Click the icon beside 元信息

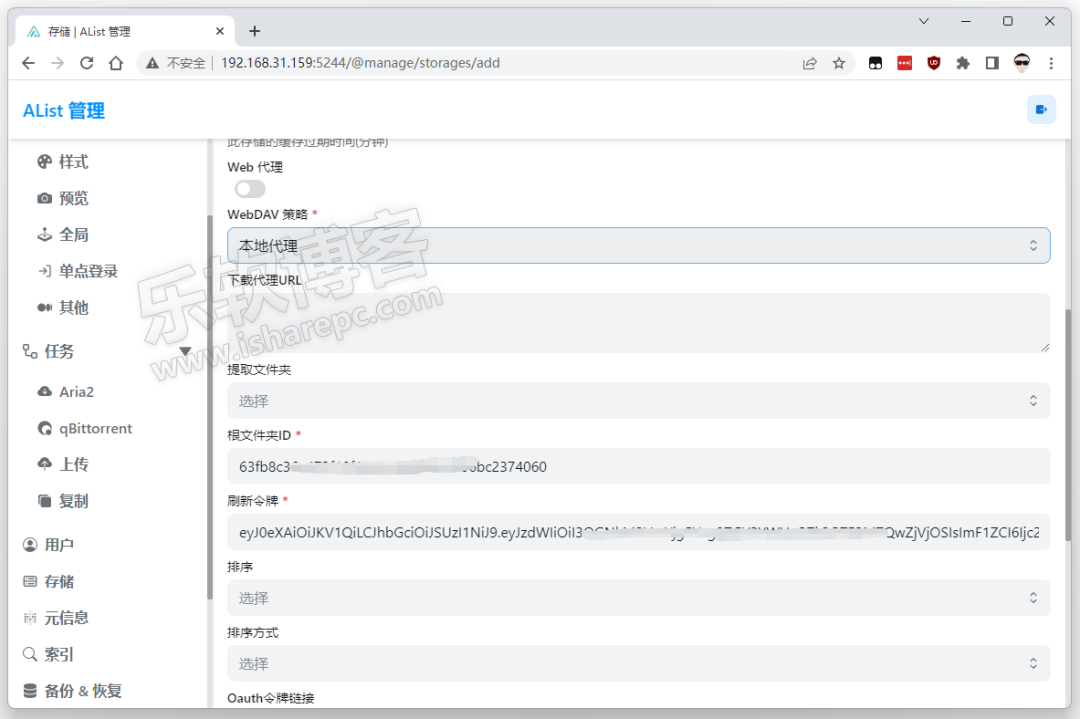(x=30, y=618)
